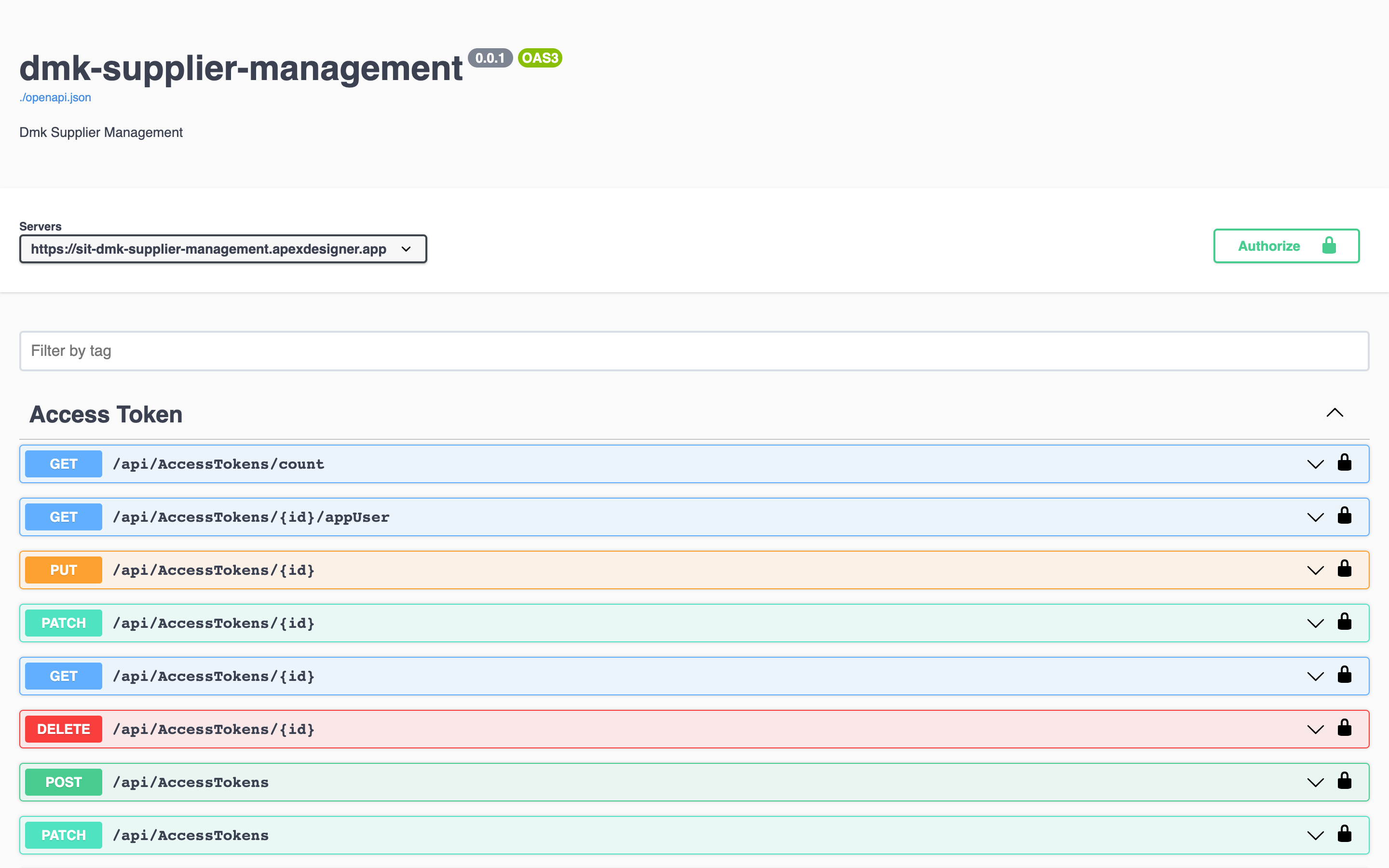This screenshot has width=1389, height=868.
Task: Click lock icon on PATCH /api/AccessTokens/{id}
Action: point(1344,622)
